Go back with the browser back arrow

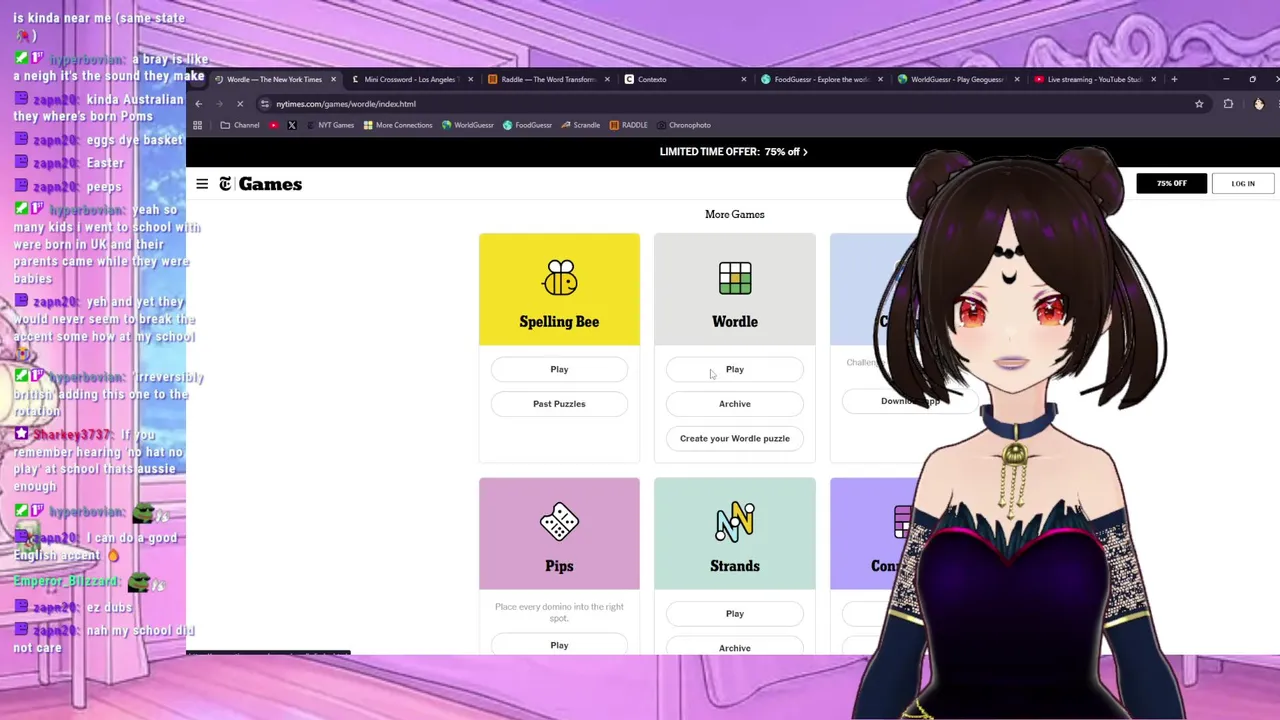point(199,104)
